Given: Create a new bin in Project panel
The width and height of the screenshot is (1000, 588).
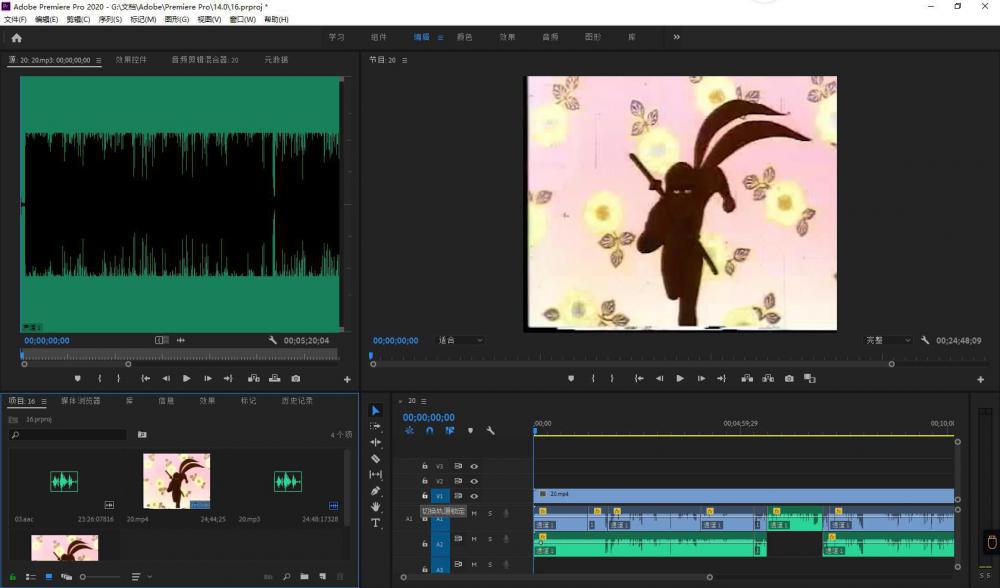Looking at the screenshot, I should (304, 577).
